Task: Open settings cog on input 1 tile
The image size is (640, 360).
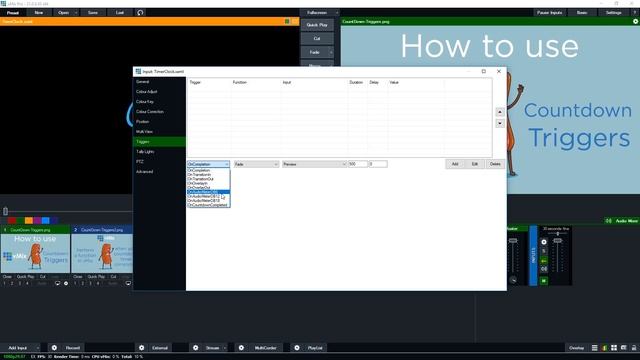Action: [66, 283]
